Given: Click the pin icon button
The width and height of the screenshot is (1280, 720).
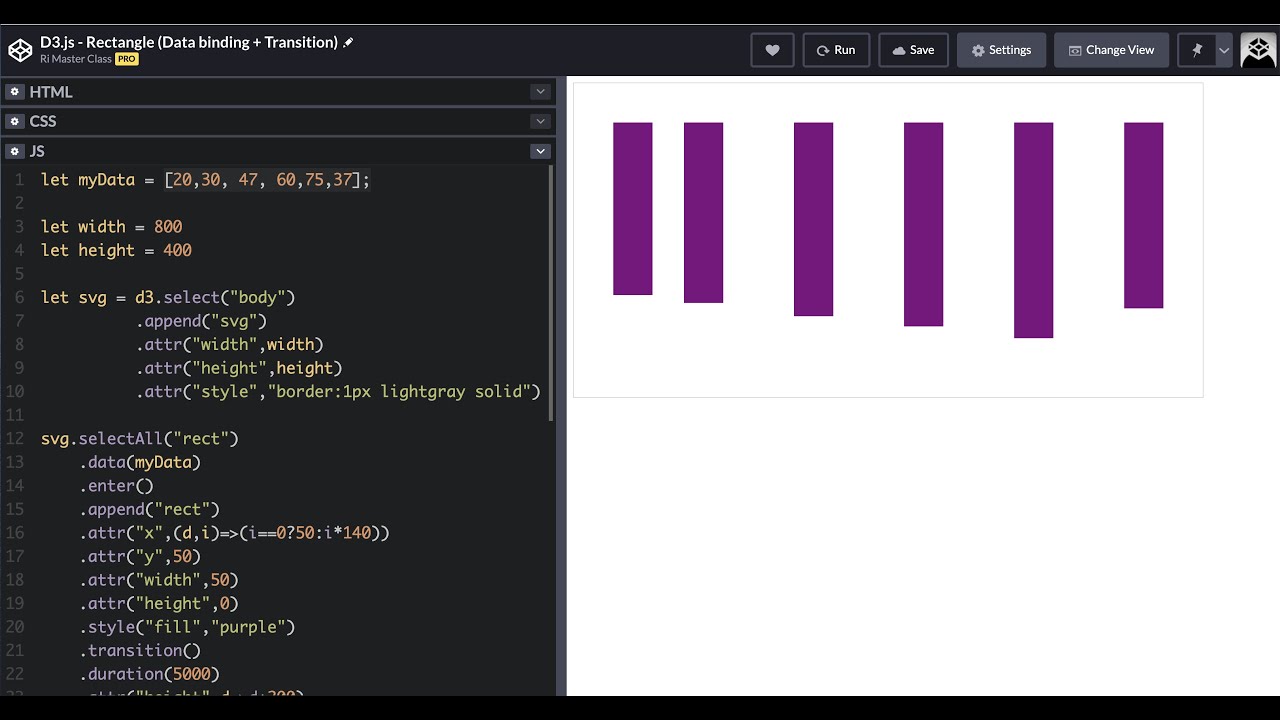Looking at the screenshot, I should pyautogui.click(x=1196, y=50).
